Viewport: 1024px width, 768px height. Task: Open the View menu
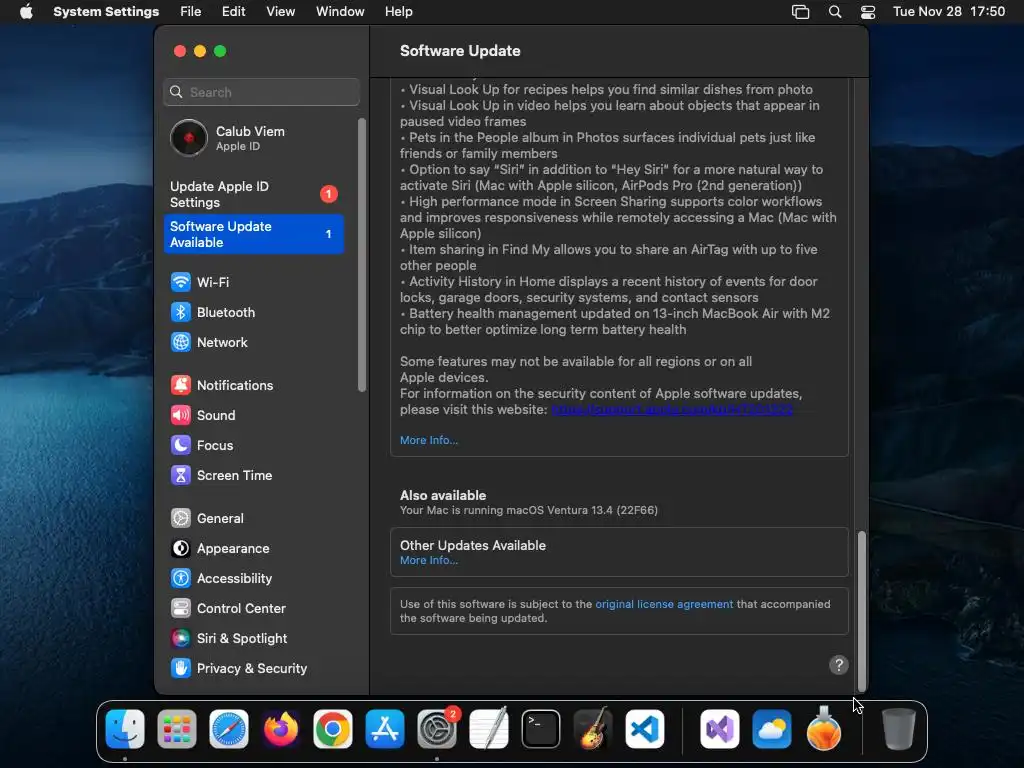click(x=280, y=12)
